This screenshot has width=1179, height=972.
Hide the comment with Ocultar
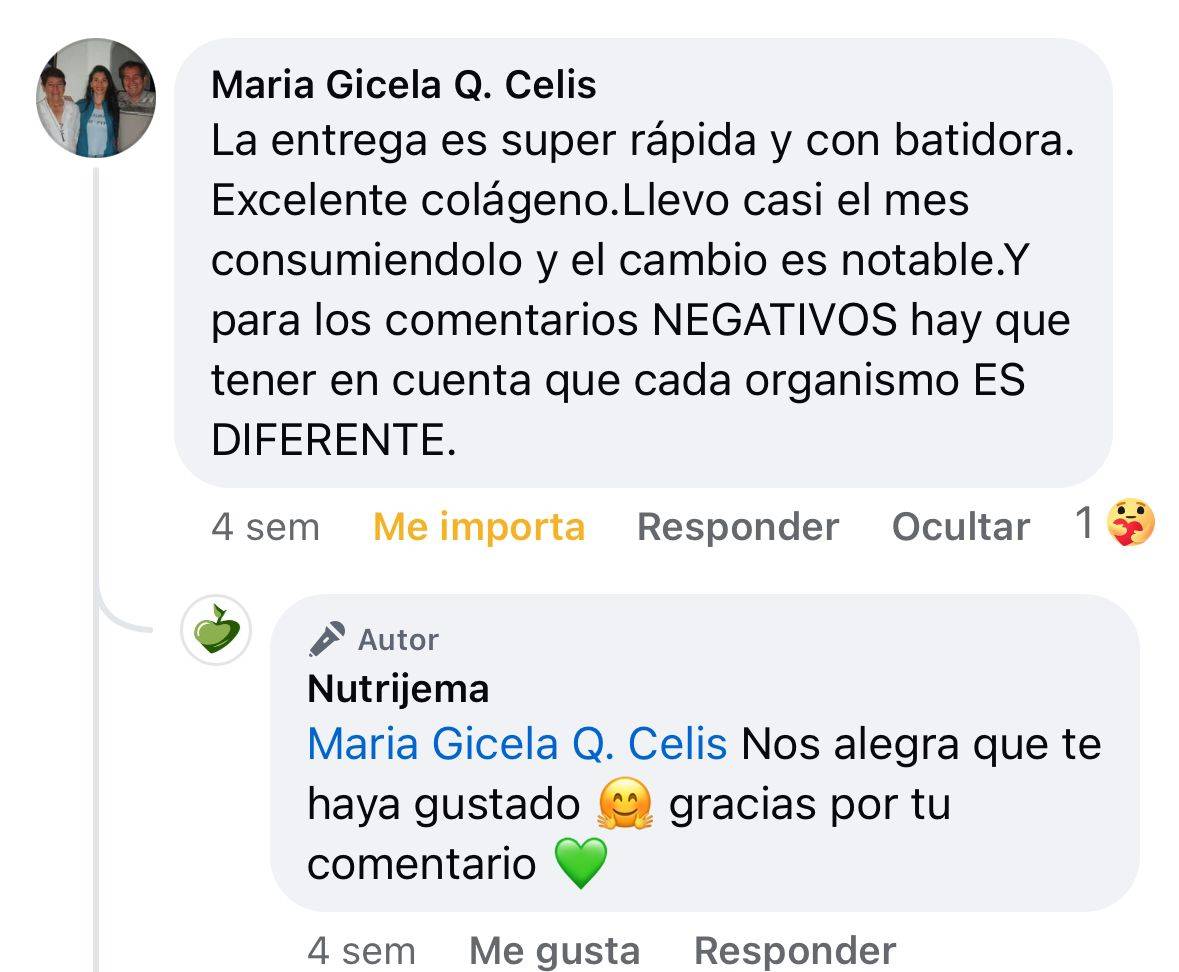tap(960, 527)
